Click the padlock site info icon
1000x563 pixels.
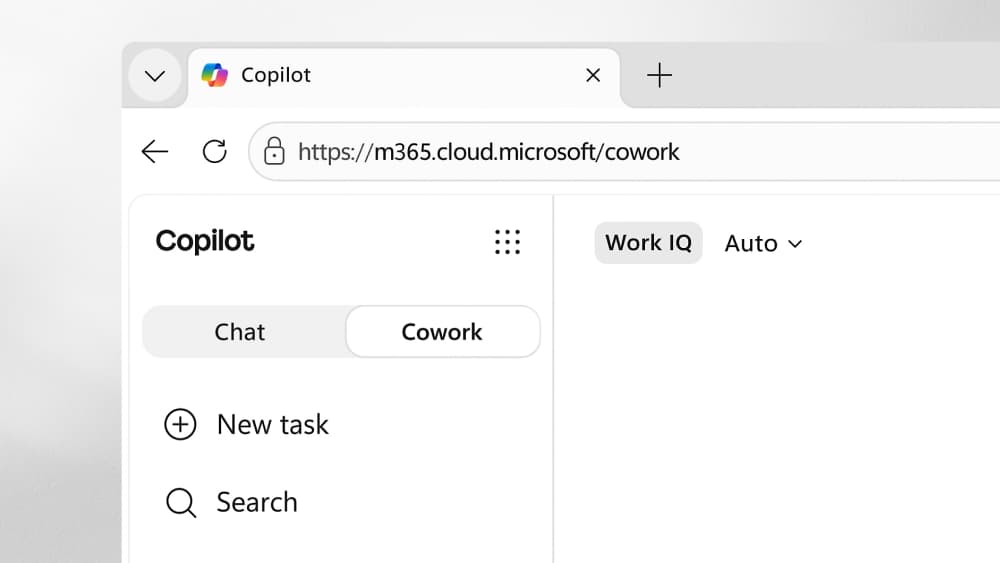[274, 151]
